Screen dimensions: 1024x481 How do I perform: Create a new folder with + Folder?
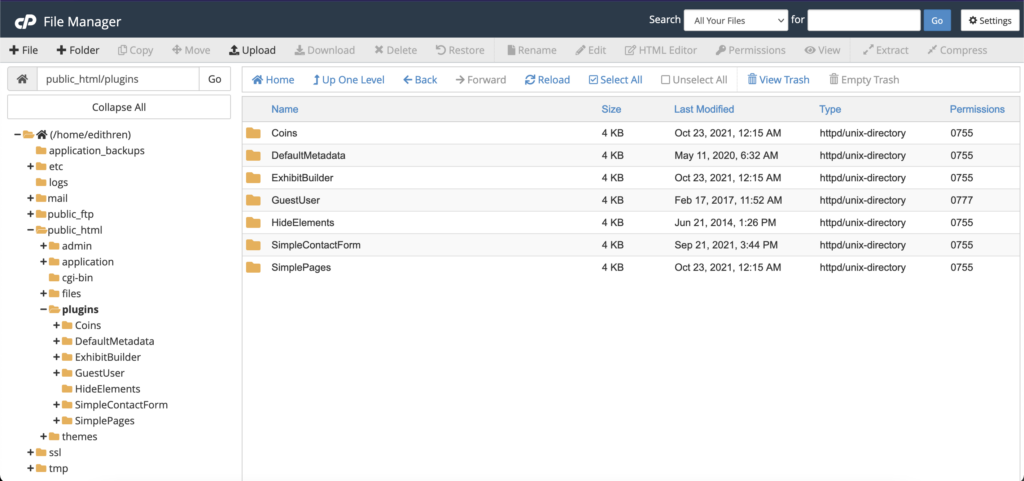pyautogui.click(x=78, y=50)
